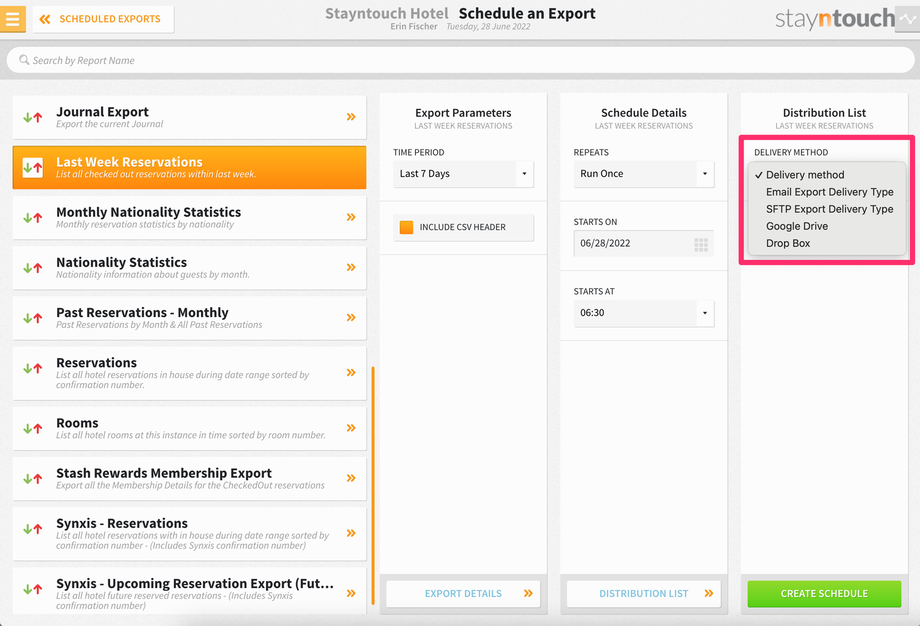This screenshot has width=920, height=626.
Task: Open Monthly Nationality Statistics chevron
Action: [351, 217]
